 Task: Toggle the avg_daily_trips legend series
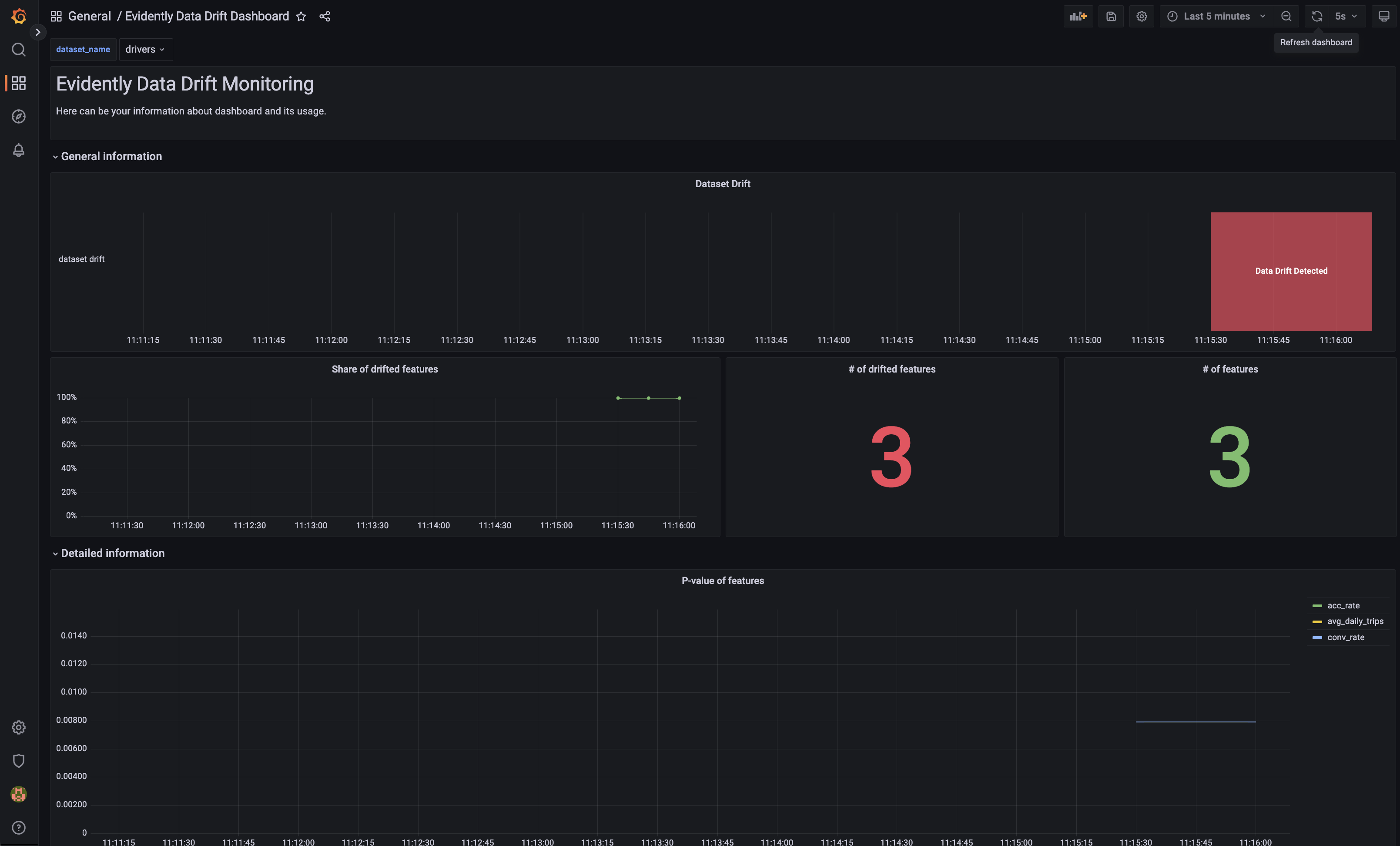1355,621
